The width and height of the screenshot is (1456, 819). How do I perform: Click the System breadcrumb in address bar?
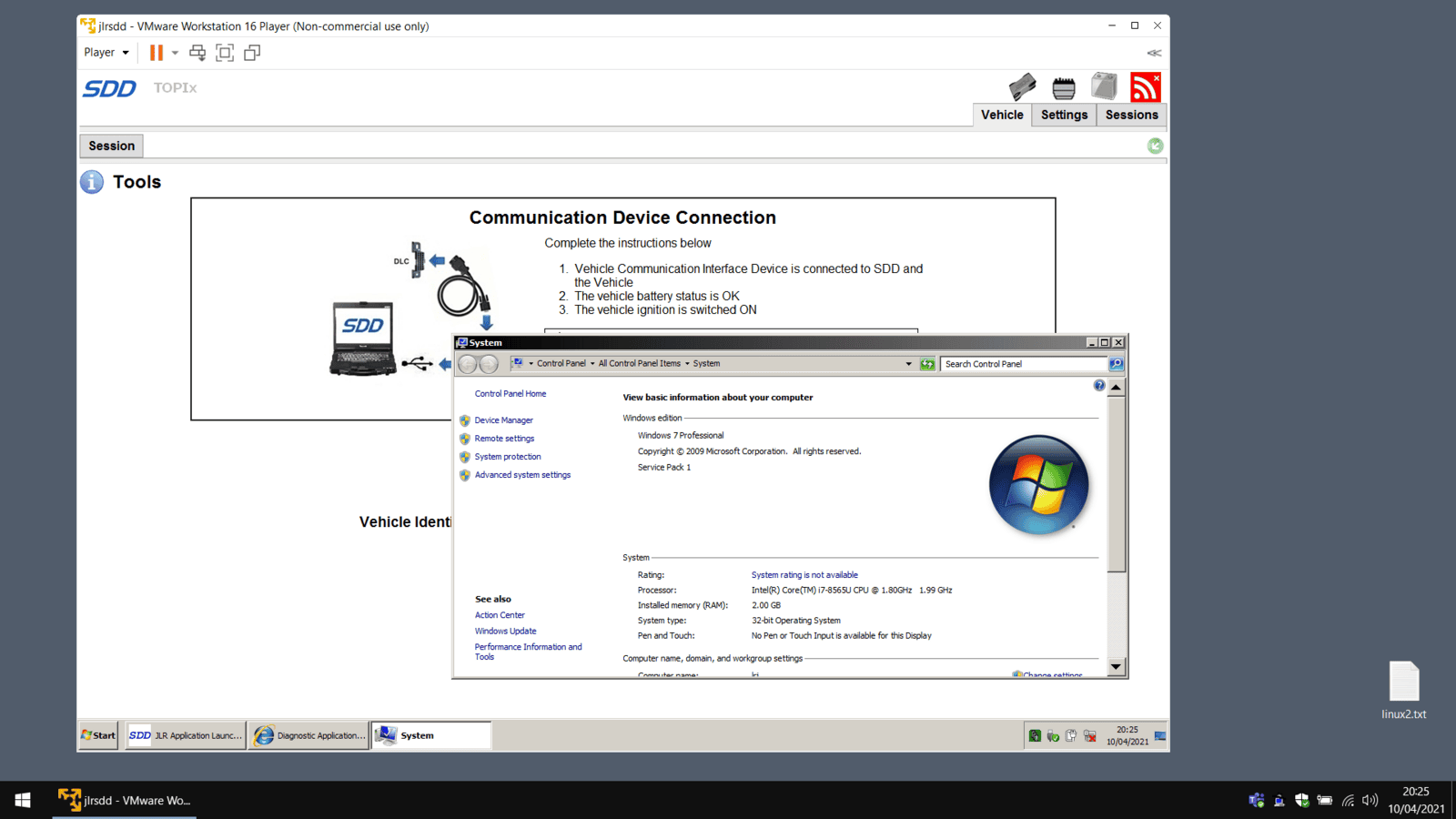click(x=706, y=364)
